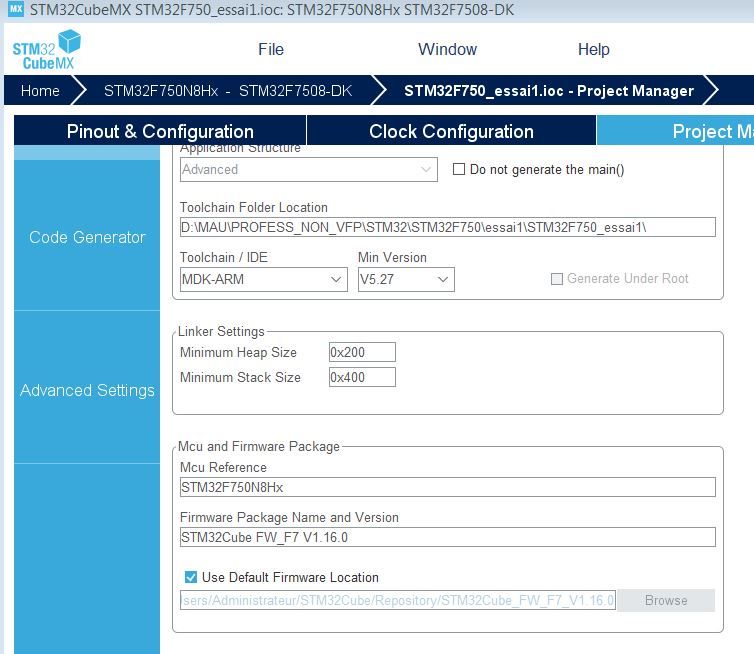This screenshot has height=654, width=754.
Task: Switch to Pinout & Configuration tab
Action: (160, 131)
